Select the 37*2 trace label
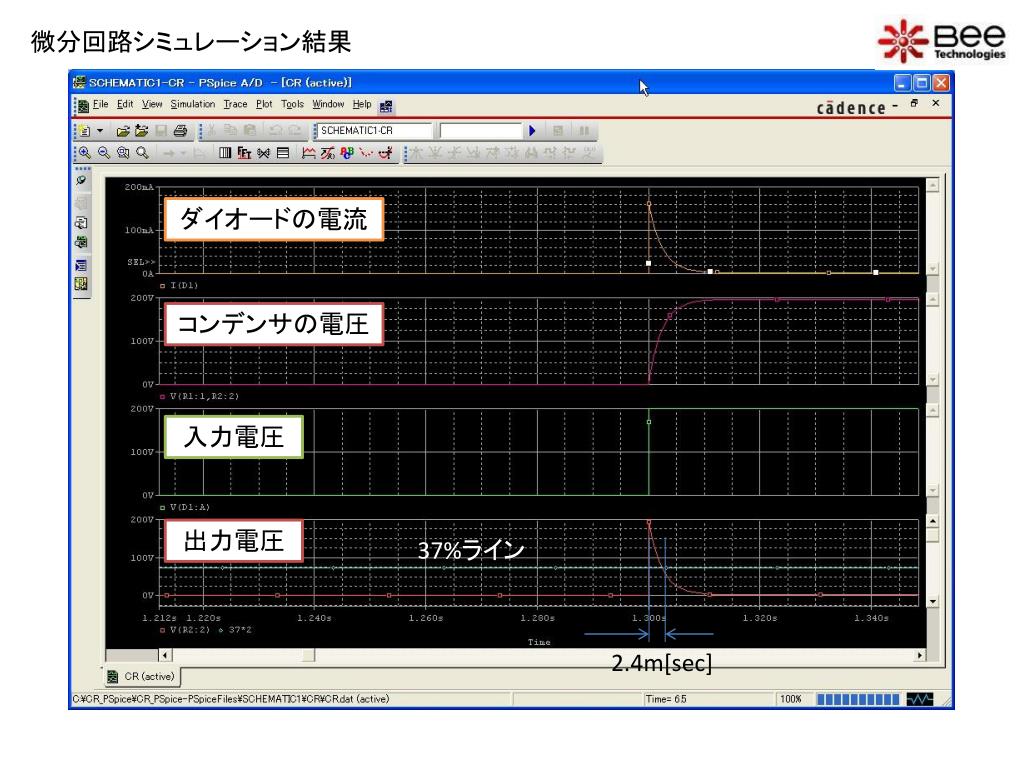This screenshot has height=768, width=1024. pyautogui.click(x=240, y=630)
